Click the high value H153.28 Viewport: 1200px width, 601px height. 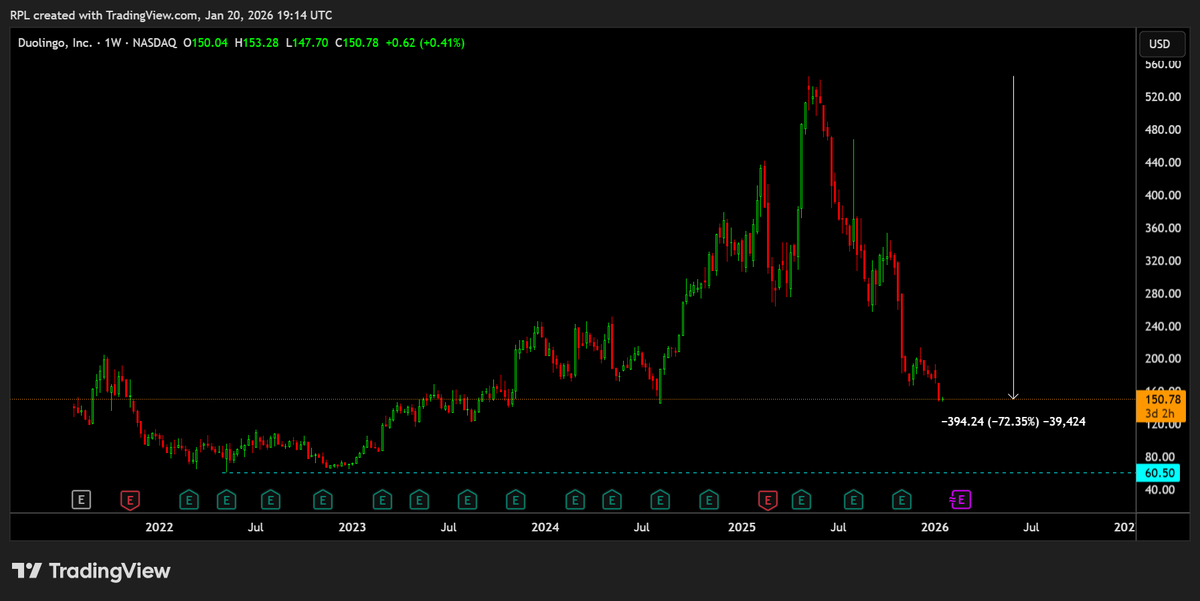click(256, 43)
